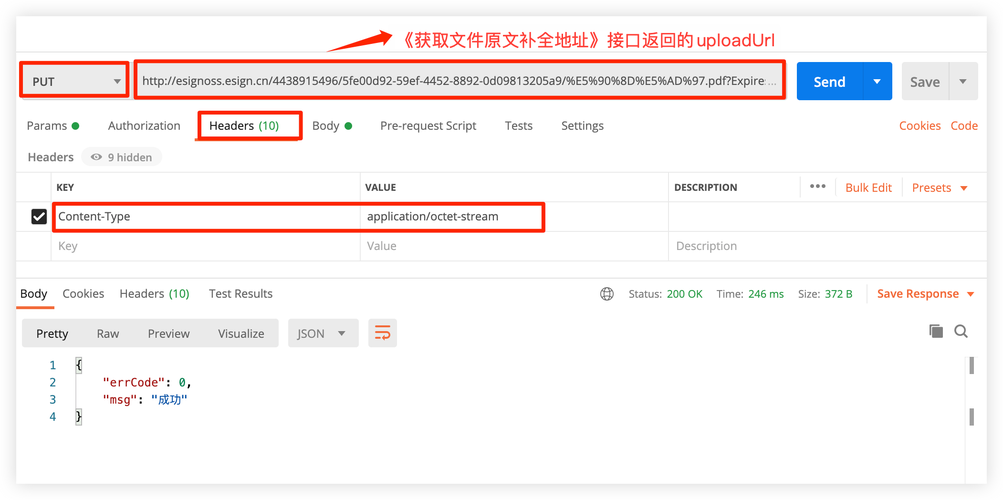Screen dimensions: 1003x500
Task: Switch to the Raw view
Action: [x=107, y=334]
